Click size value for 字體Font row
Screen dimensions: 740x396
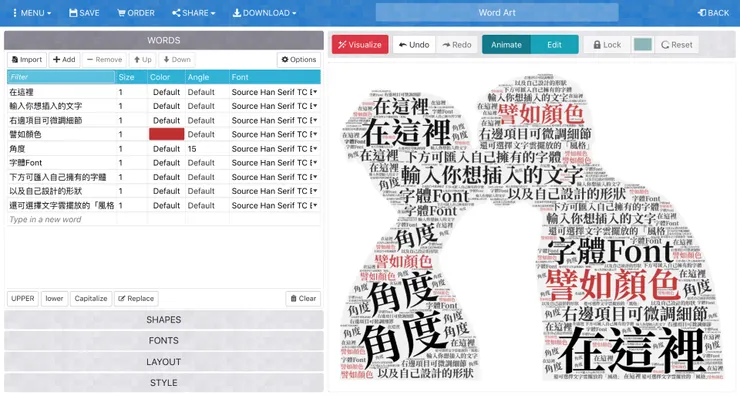pyautogui.click(x=131, y=163)
